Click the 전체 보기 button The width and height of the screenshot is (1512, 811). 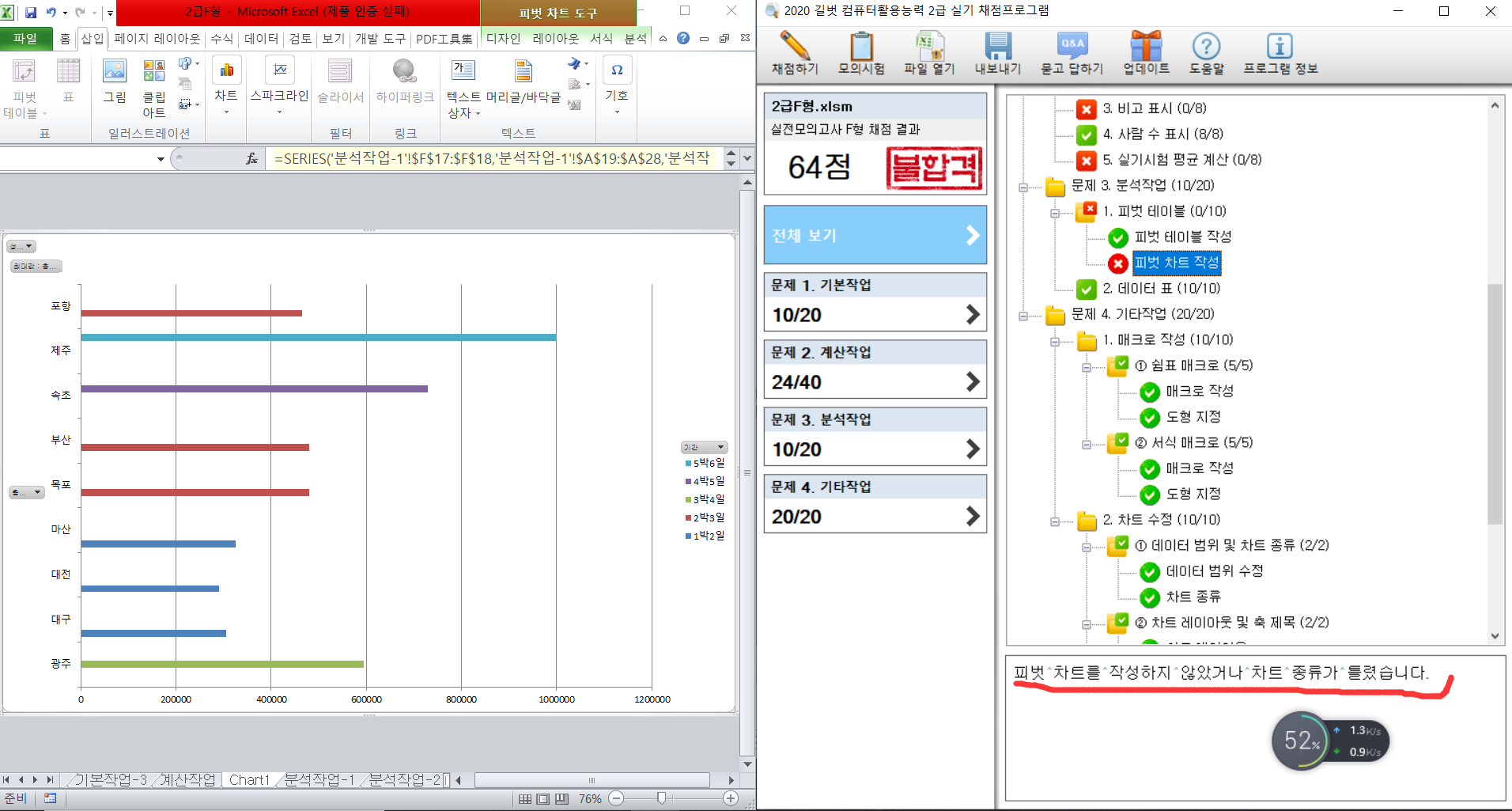coord(875,235)
